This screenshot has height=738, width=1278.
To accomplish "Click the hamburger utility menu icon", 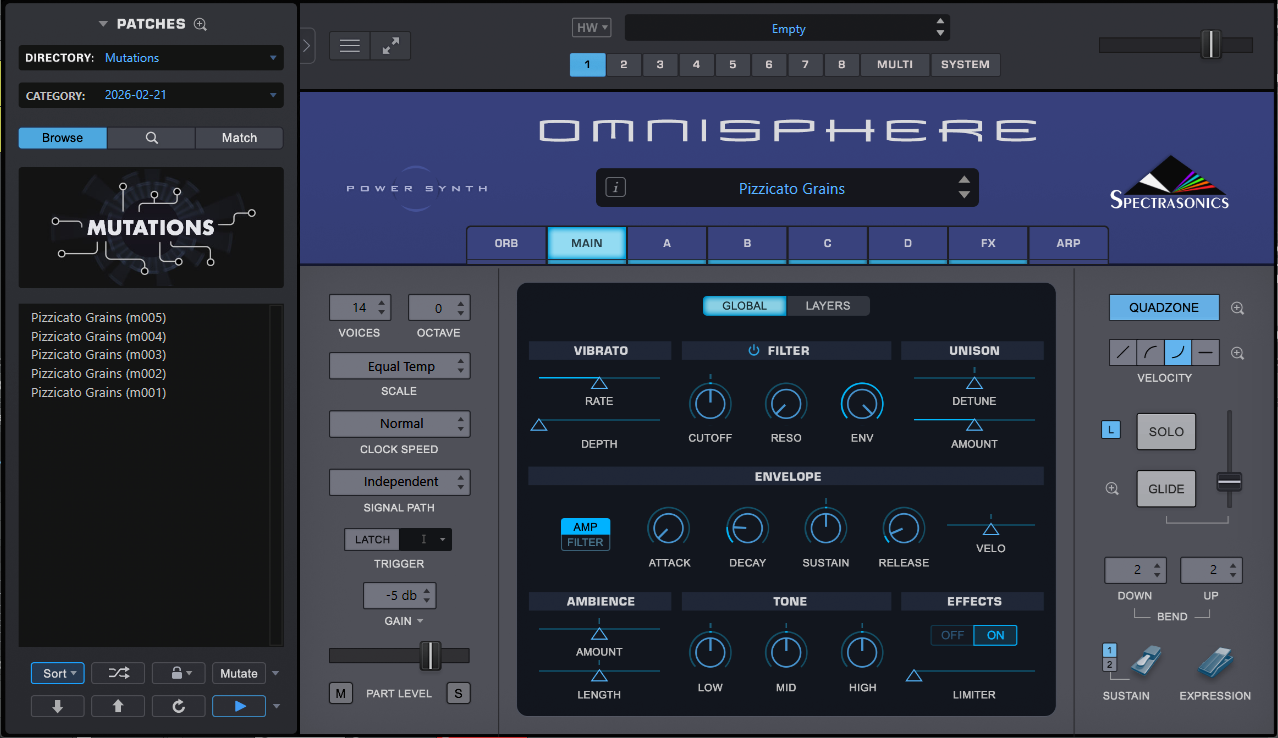I will 349,45.
